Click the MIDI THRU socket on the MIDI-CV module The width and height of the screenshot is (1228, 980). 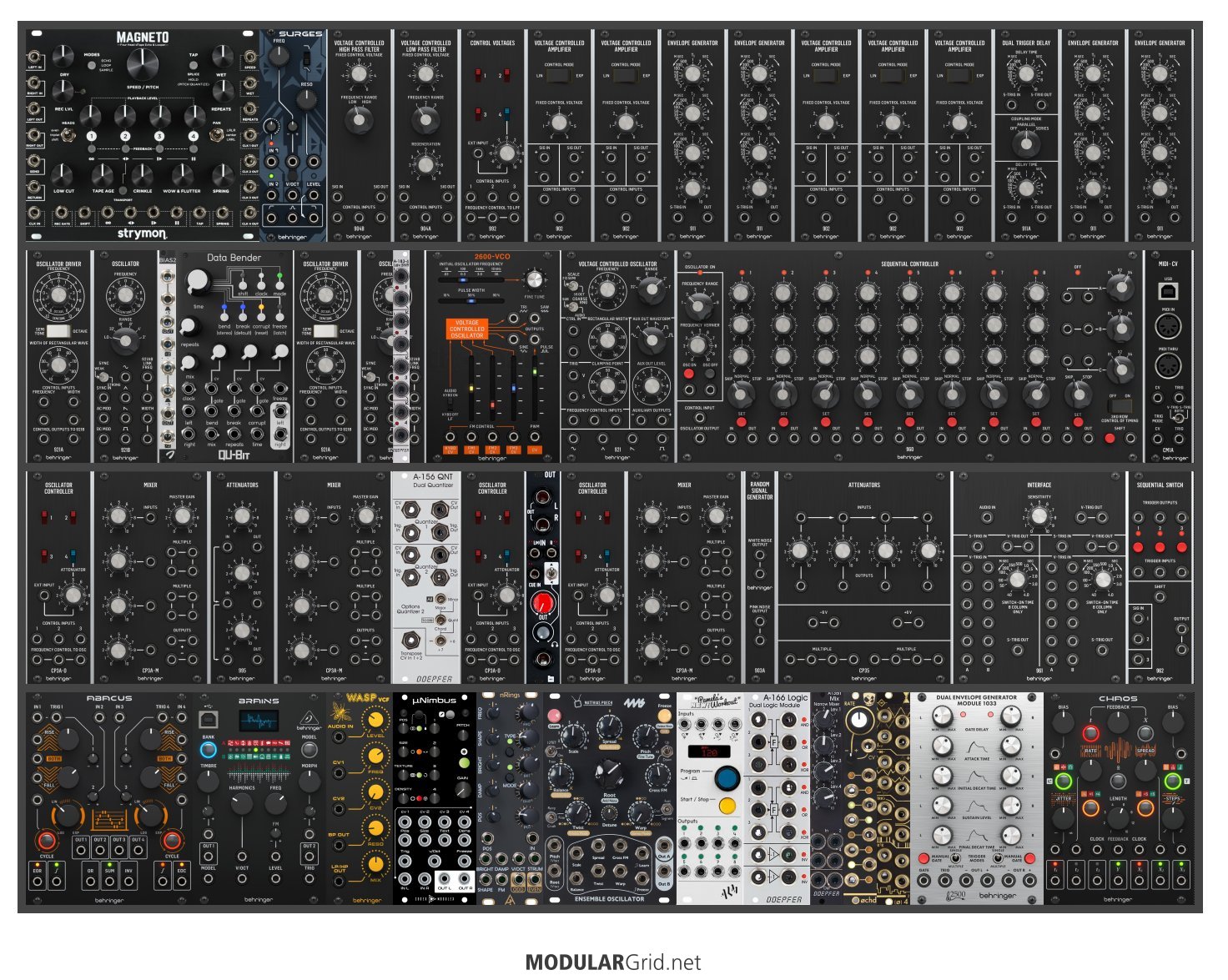click(x=1168, y=365)
